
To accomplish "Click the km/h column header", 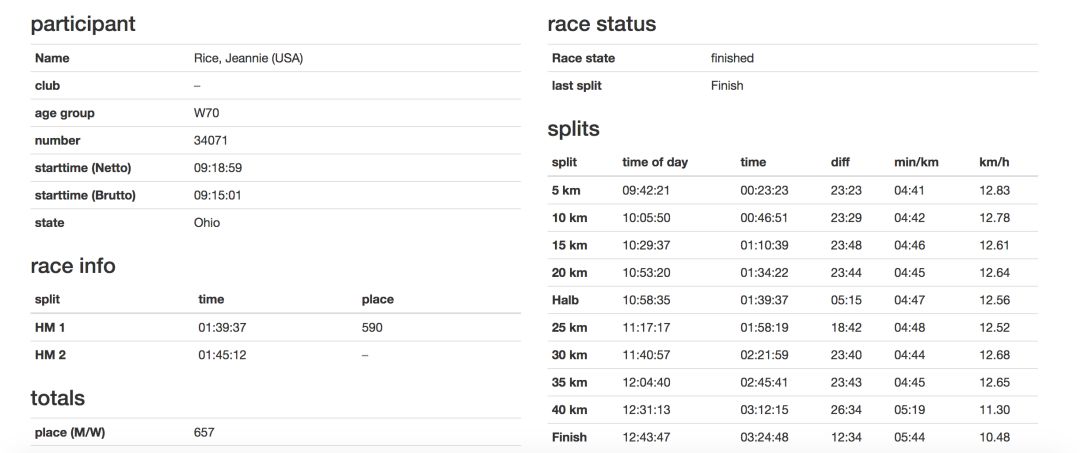I will coord(994,162).
